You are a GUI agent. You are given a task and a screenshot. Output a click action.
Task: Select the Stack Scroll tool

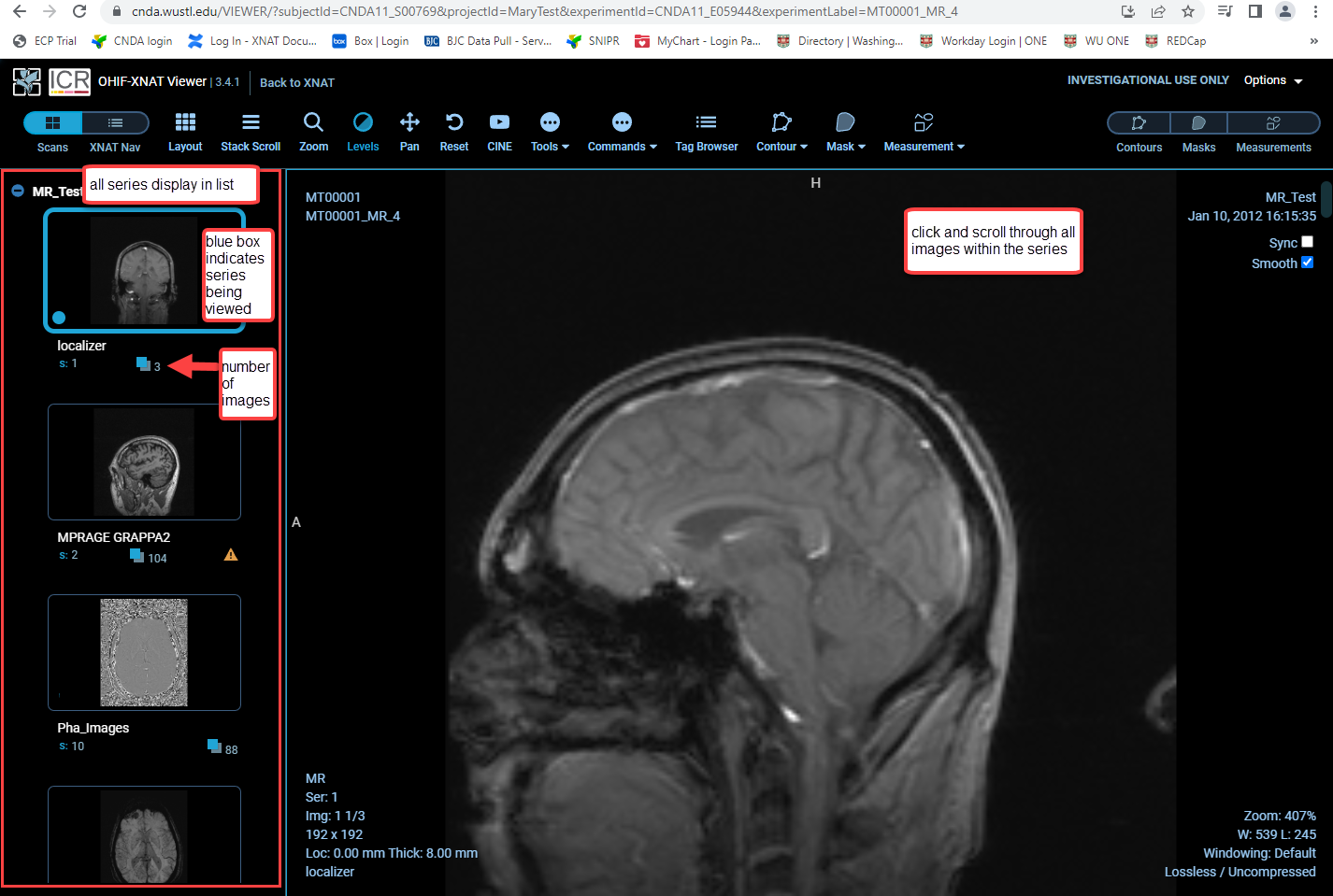(x=250, y=131)
